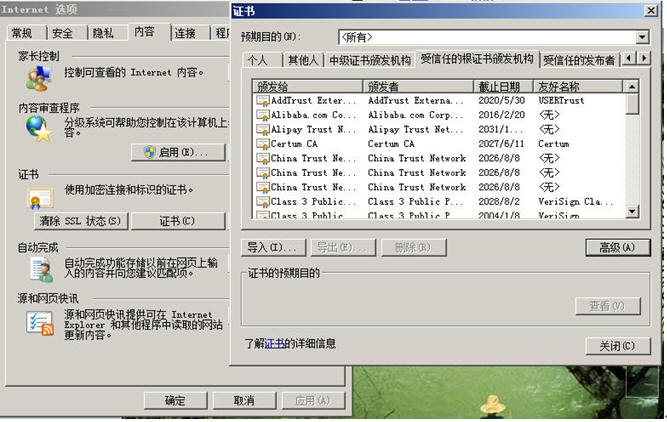Open the 受信任的发布者 tab
Screen dimensions: 667x422
(579, 60)
